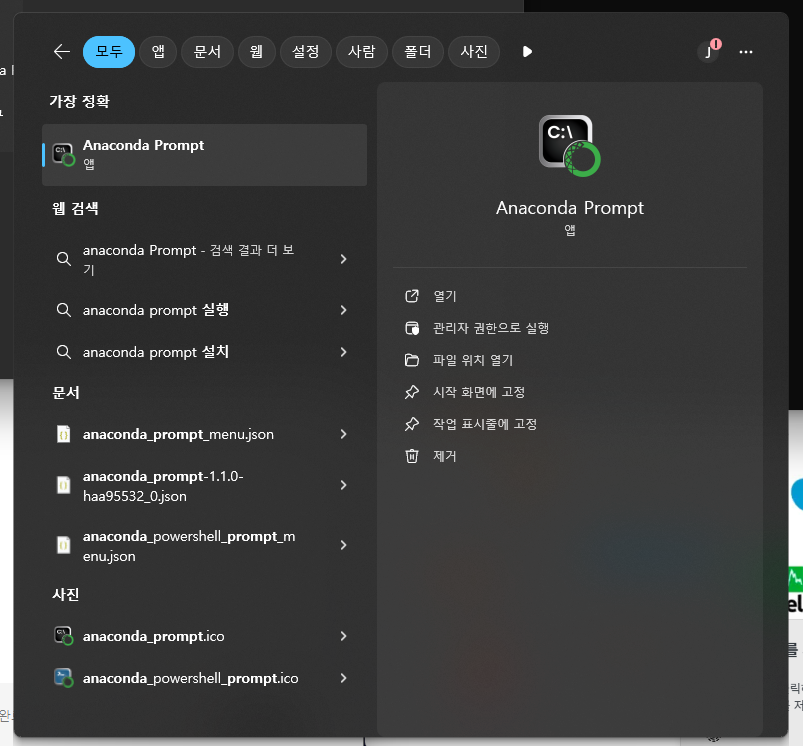Click file icon of anaconda_powershell_prompt_menu.json
Screen dimensions: 803x746
(x=64, y=545)
